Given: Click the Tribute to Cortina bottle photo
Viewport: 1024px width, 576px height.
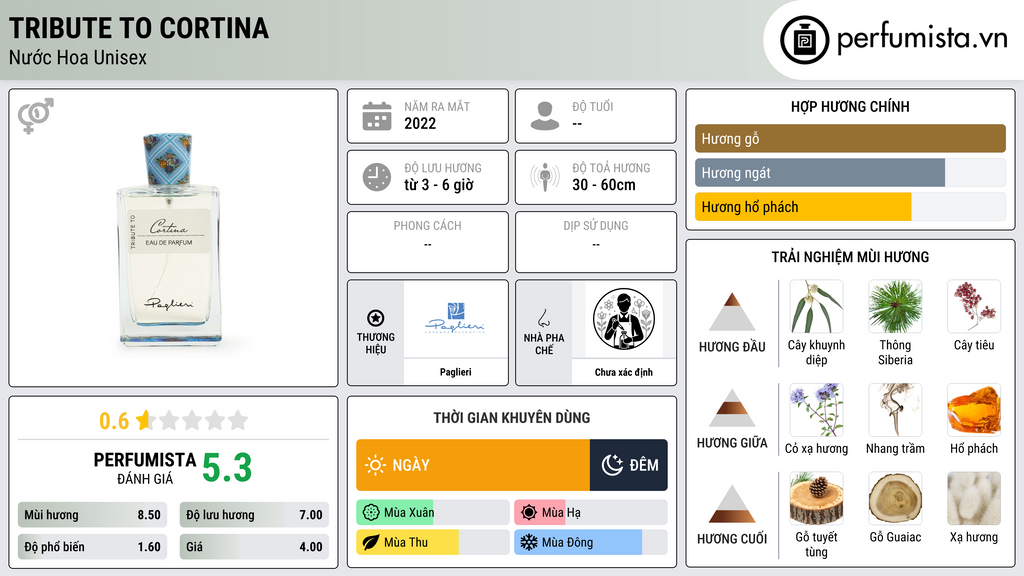Looking at the screenshot, I should pyautogui.click(x=168, y=239).
